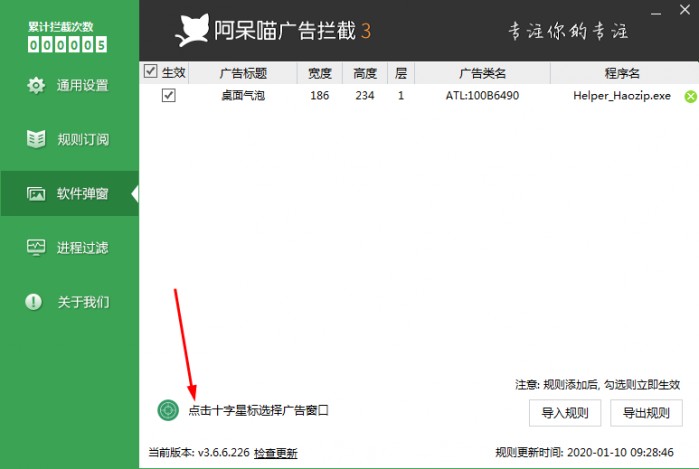This screenshot has height=469, width=699.
Task: Open the 关于我们 tab
Action: tap(70, 302)
